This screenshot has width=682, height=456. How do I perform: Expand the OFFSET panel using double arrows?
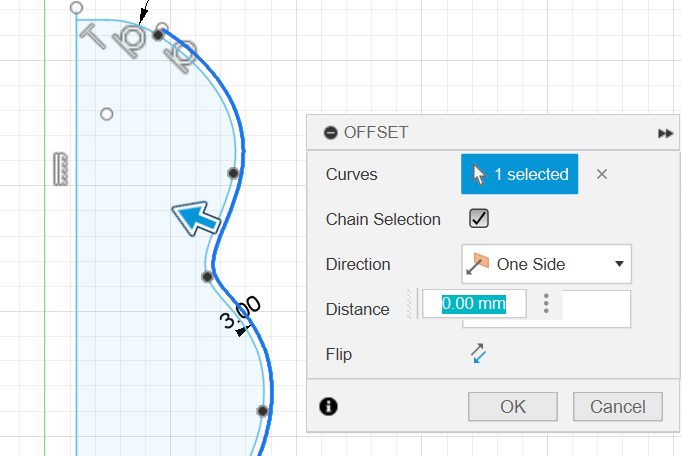point(665,133)
